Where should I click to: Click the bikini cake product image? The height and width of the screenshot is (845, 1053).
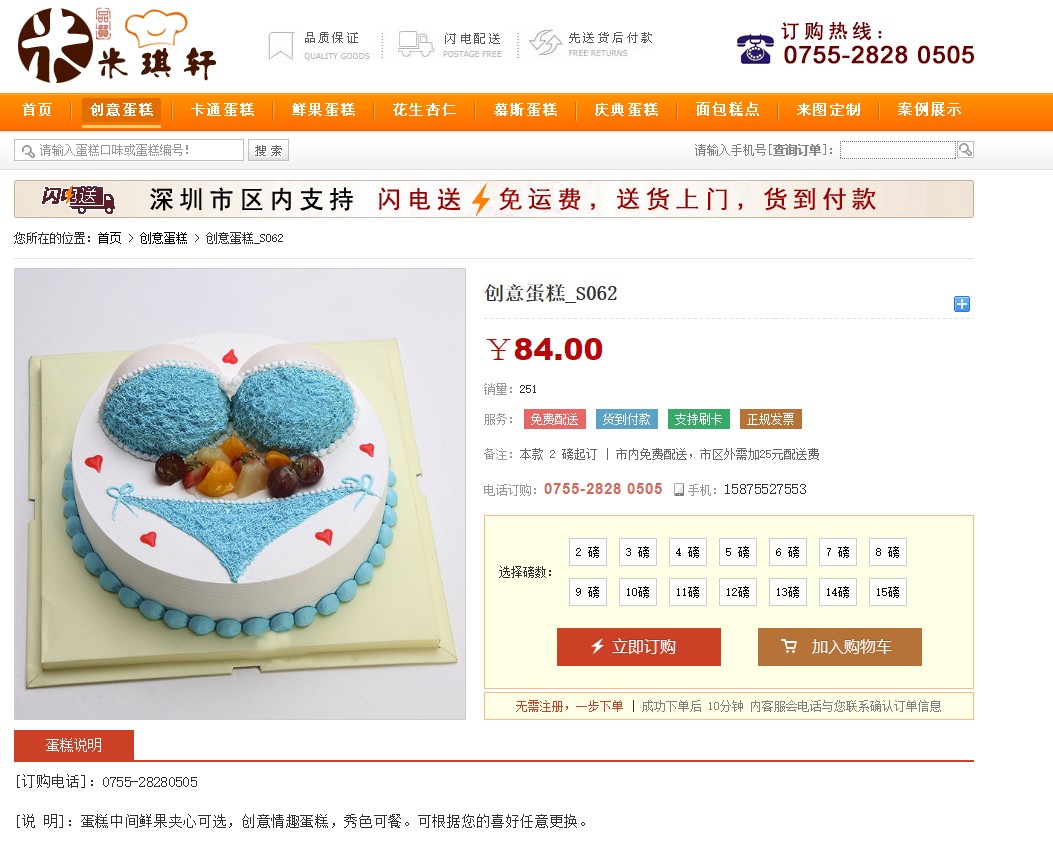point(240,494)
